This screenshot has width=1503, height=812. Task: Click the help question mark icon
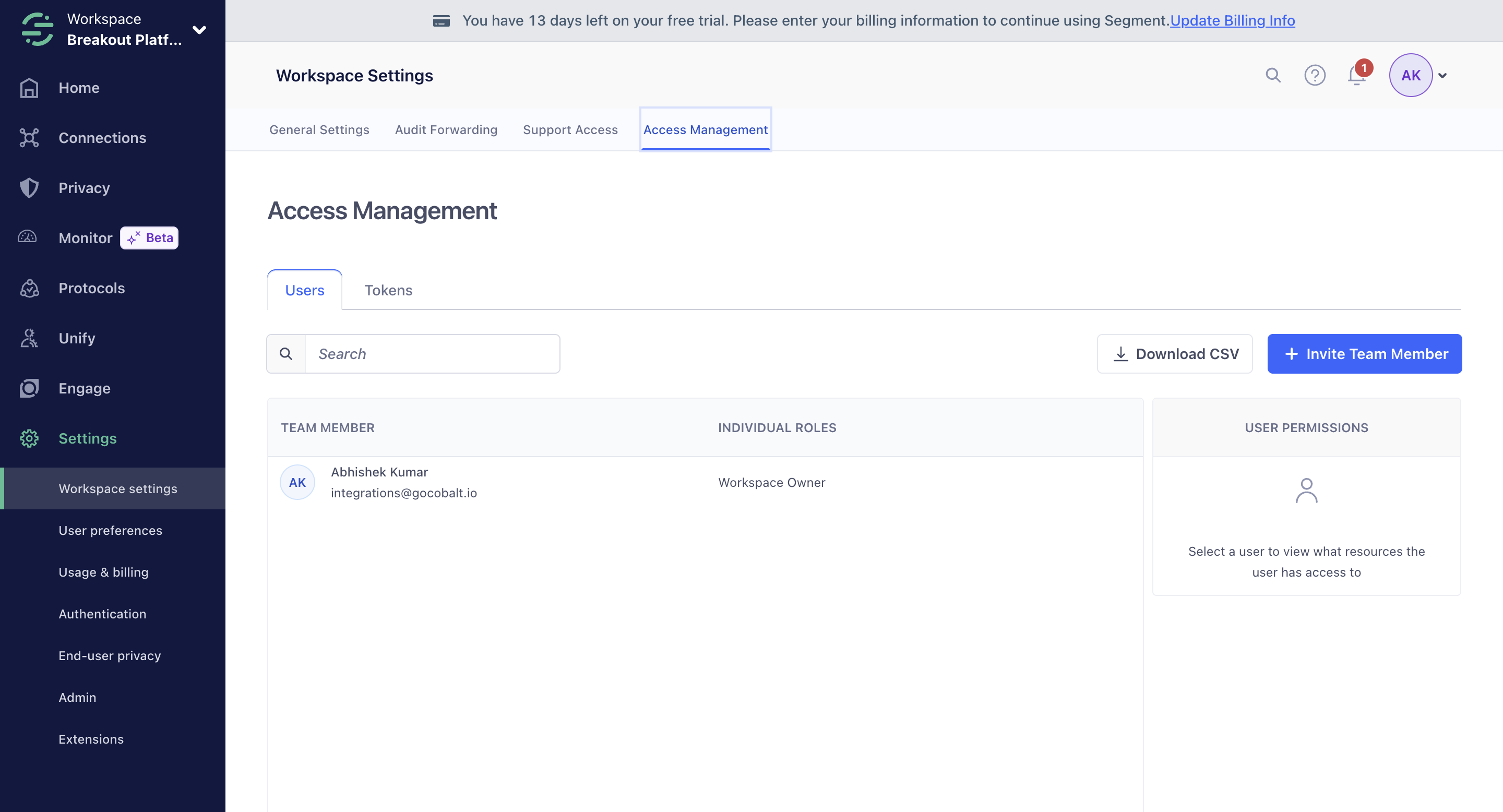[1315, 76]
